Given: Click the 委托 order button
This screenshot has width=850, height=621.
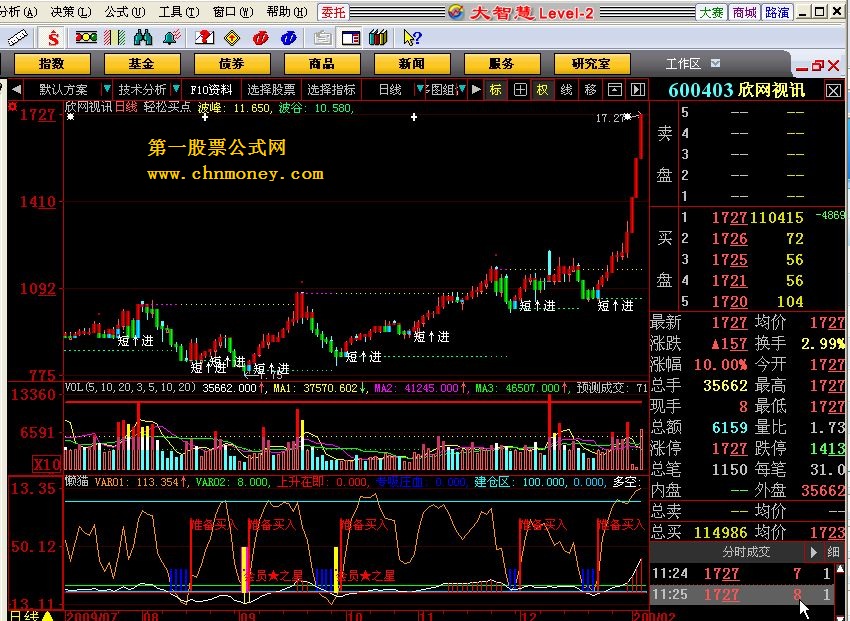Looking at the screenshot, I should 333,12.
